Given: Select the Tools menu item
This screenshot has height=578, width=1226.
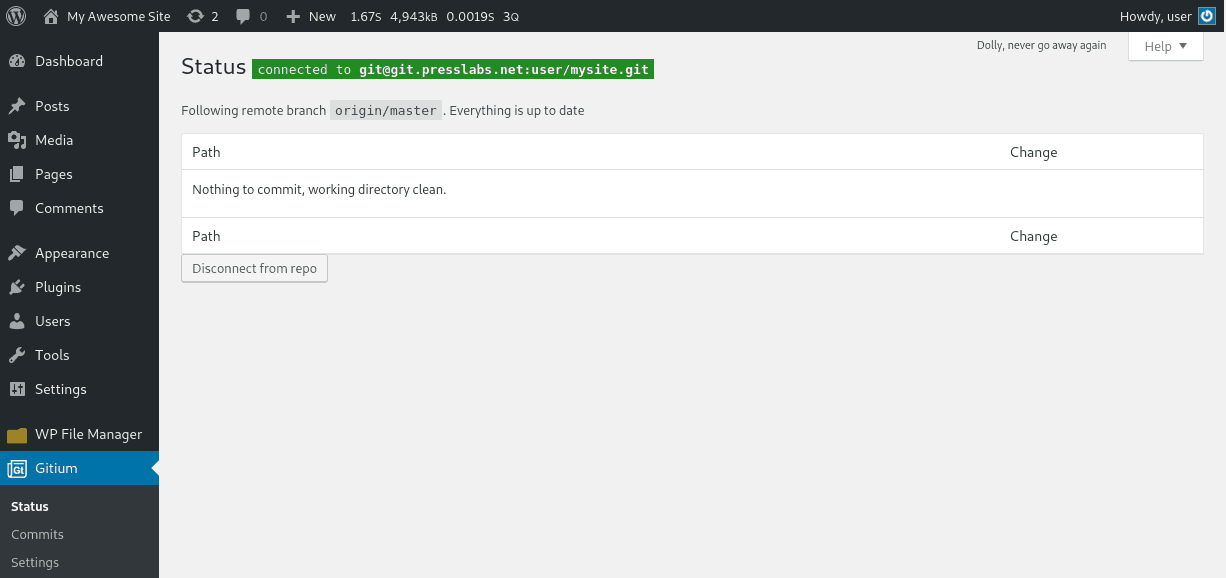Looking at the screenshot, I should click(79, 355).
